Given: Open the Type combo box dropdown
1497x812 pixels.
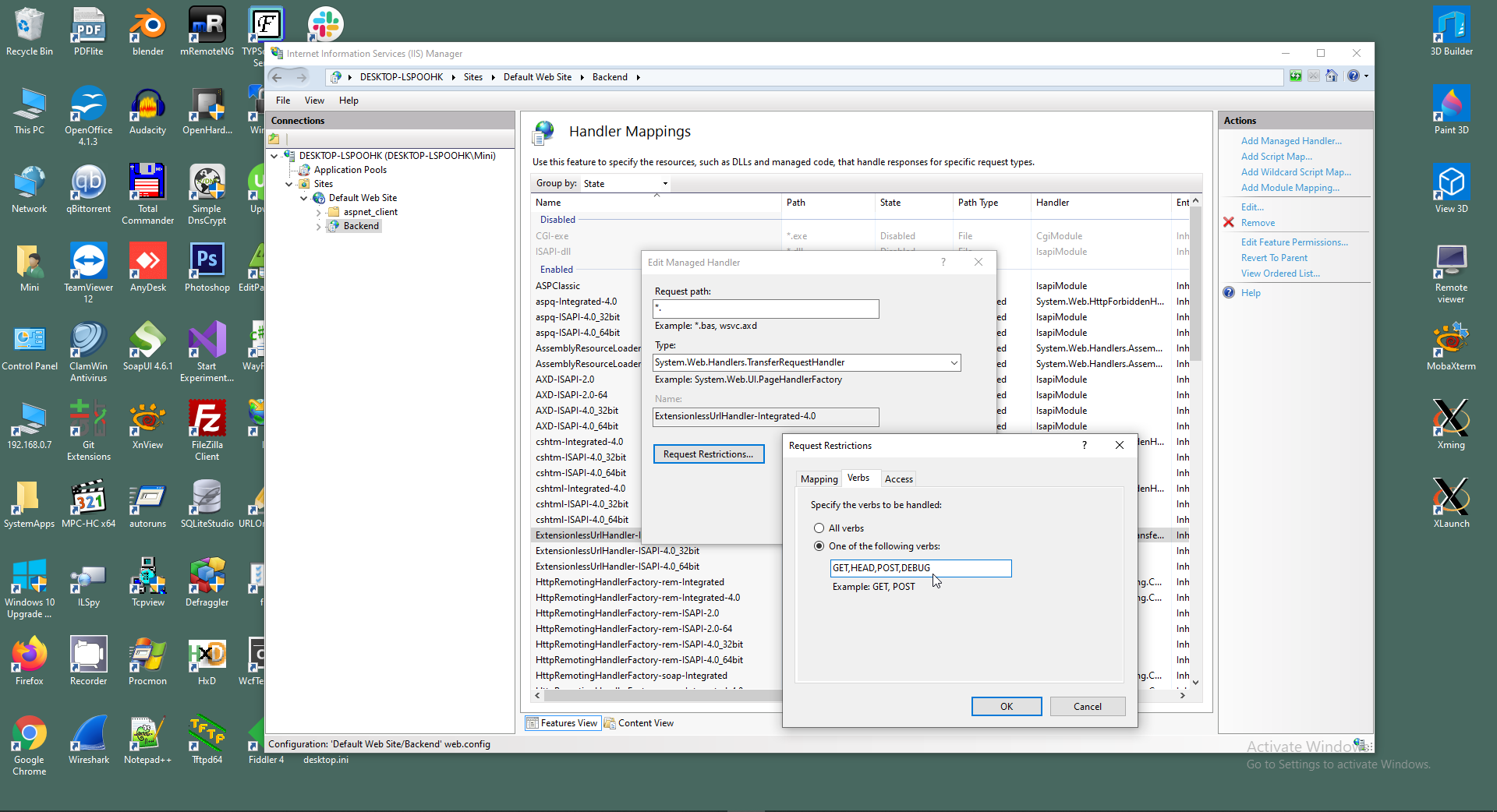Looking at the screenshot, I should pyautogui.click(x=954, y=363).
